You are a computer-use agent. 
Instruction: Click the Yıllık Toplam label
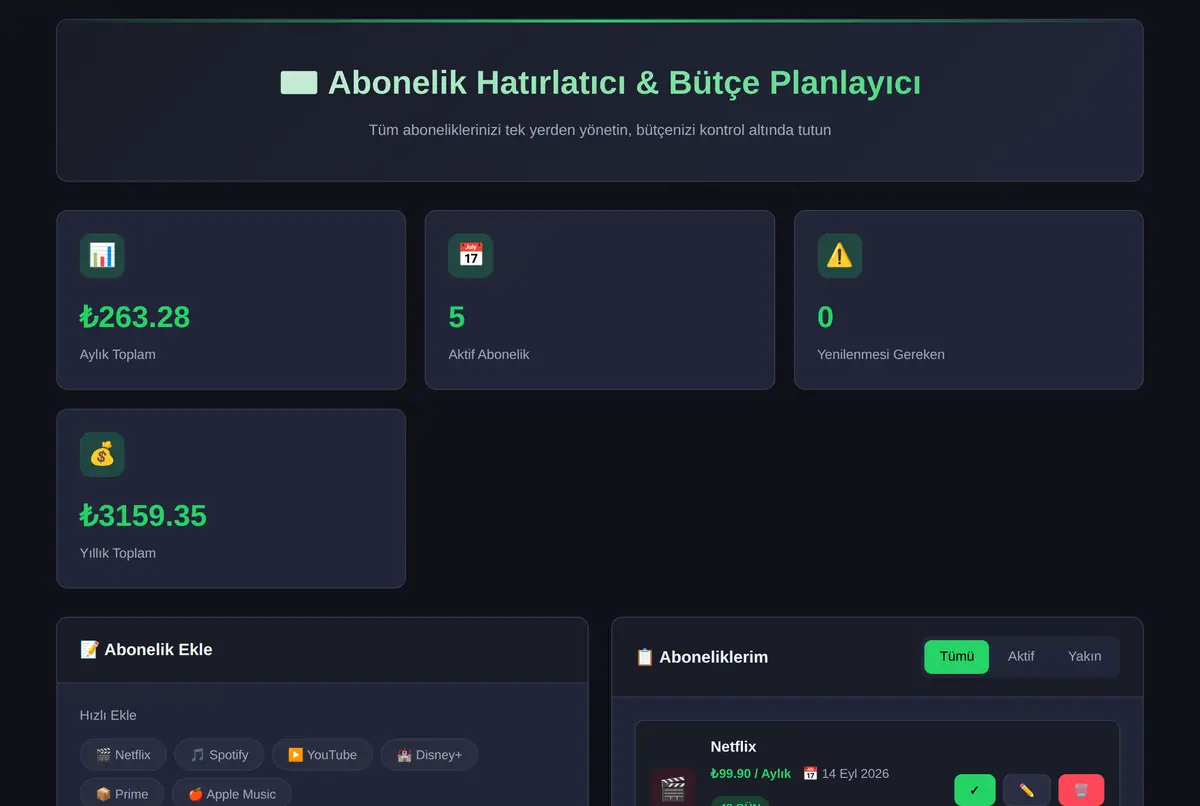click(118, 554)
